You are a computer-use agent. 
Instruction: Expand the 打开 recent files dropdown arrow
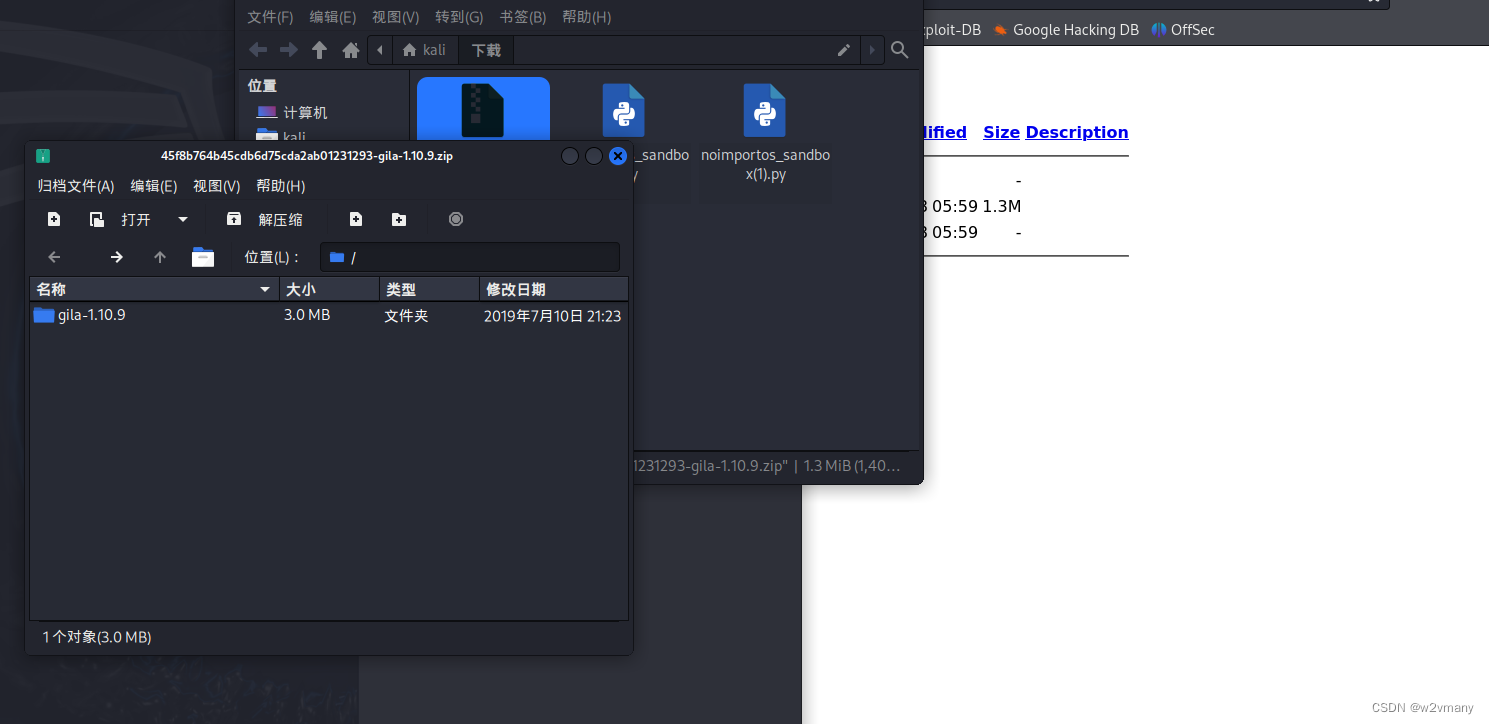183,219
